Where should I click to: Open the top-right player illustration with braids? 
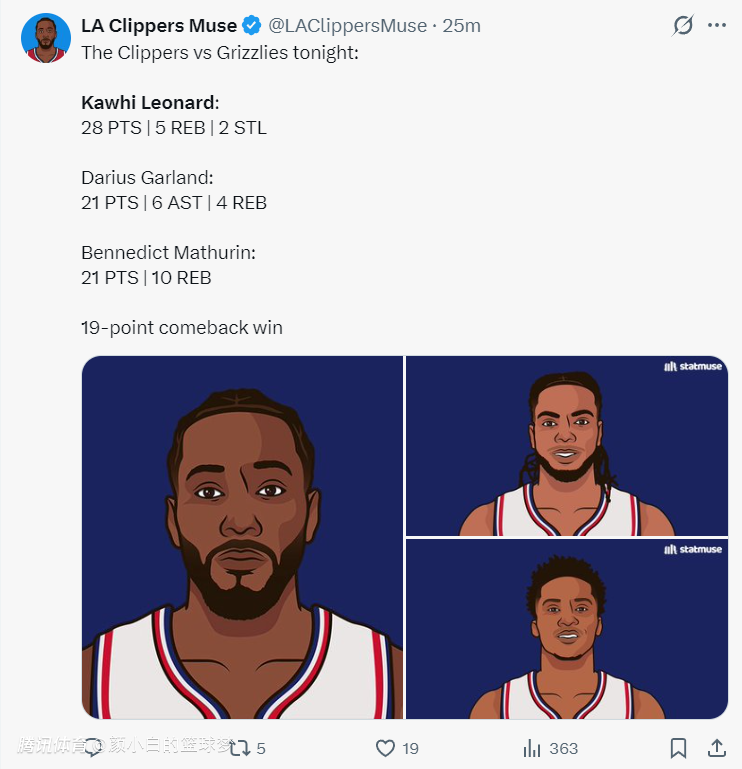(x=566, y=446)
